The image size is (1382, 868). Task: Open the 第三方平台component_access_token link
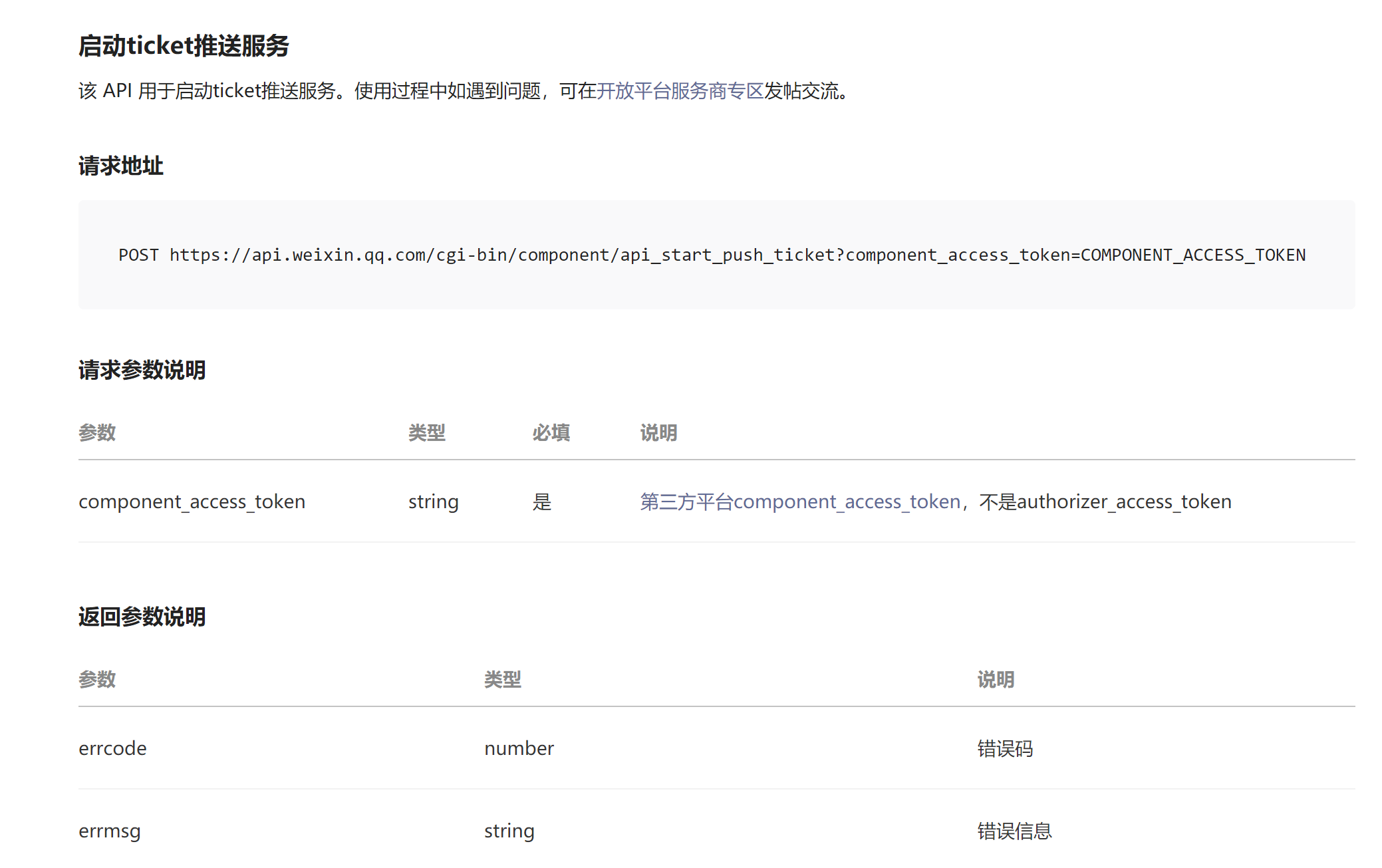pyautogui.click(x=800, y=502)
